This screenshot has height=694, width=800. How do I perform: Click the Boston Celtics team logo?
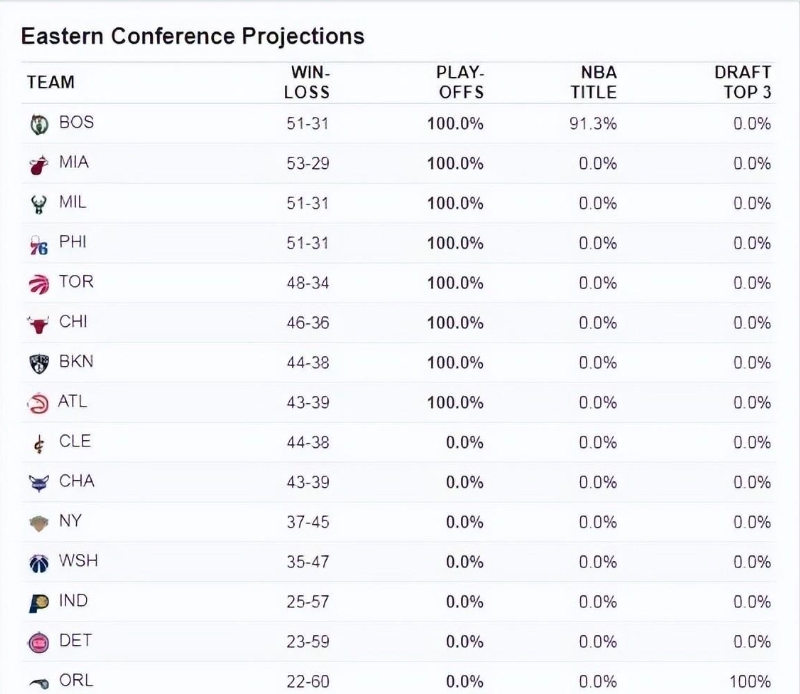[39, 124]
